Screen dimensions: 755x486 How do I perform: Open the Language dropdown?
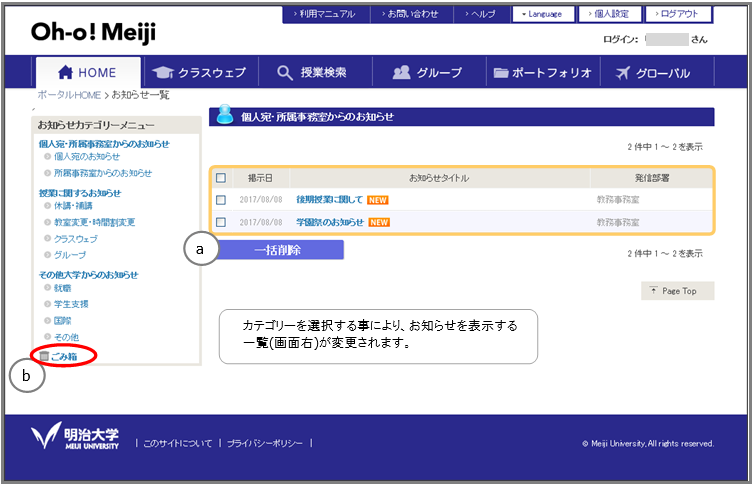pyautogui.click(x=544, y=14)
